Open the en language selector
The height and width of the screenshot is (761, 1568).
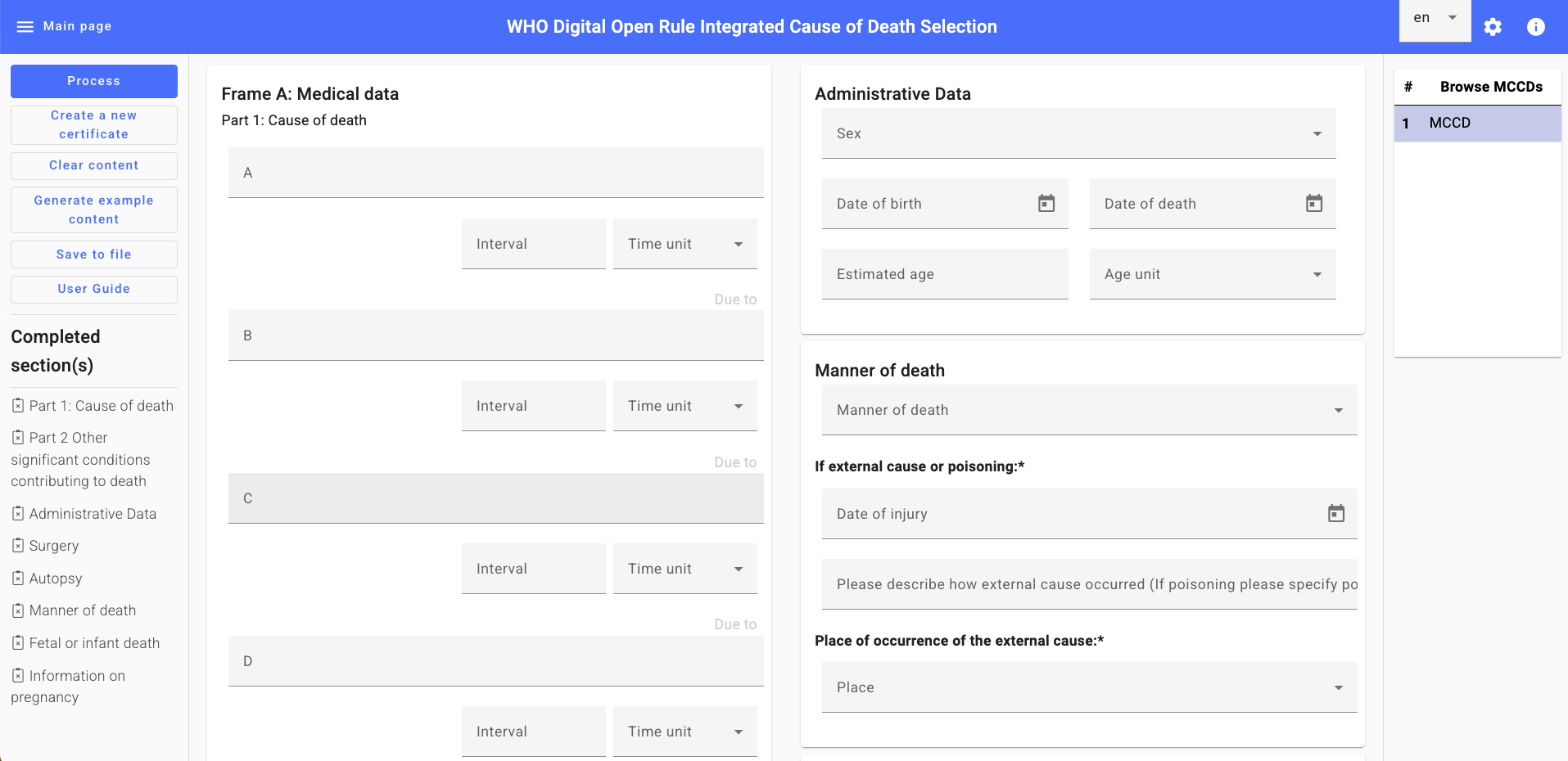(x=1435, y=19)
